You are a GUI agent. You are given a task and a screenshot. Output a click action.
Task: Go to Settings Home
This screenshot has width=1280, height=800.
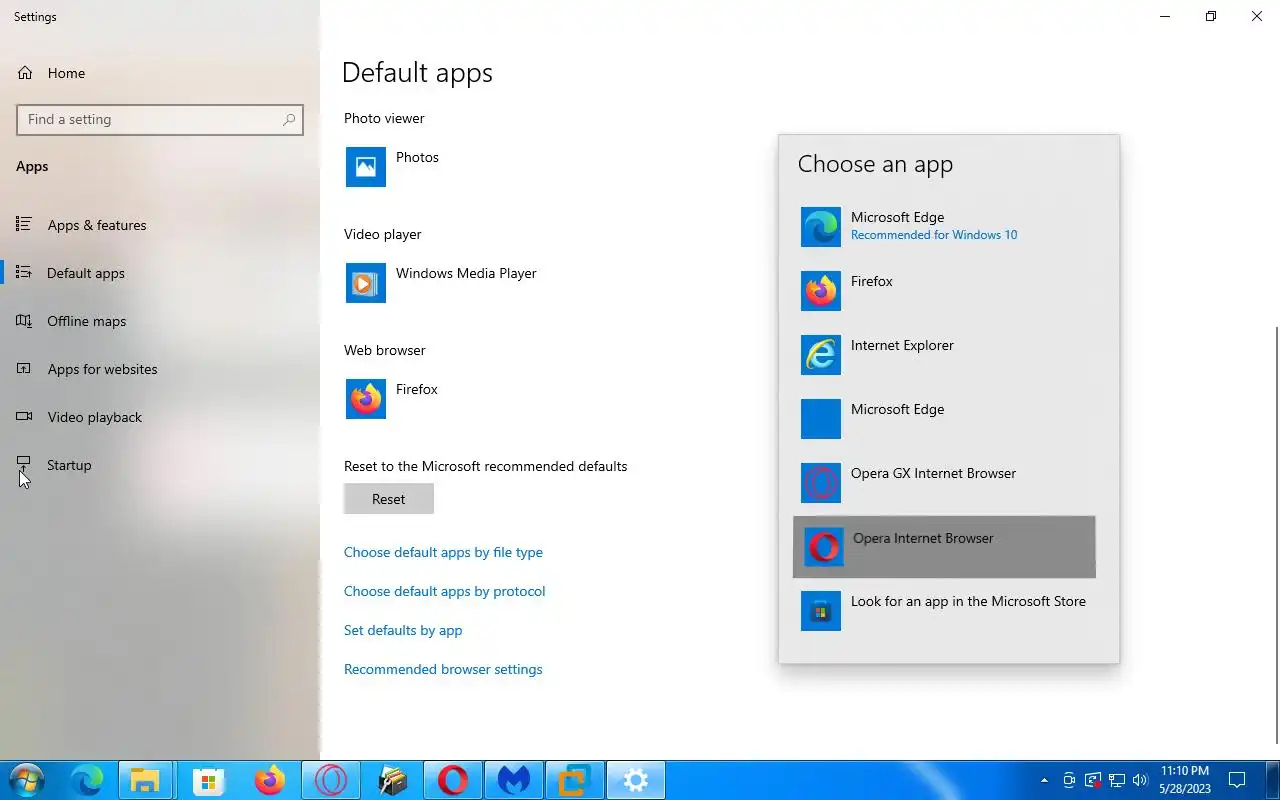[160, 73]
